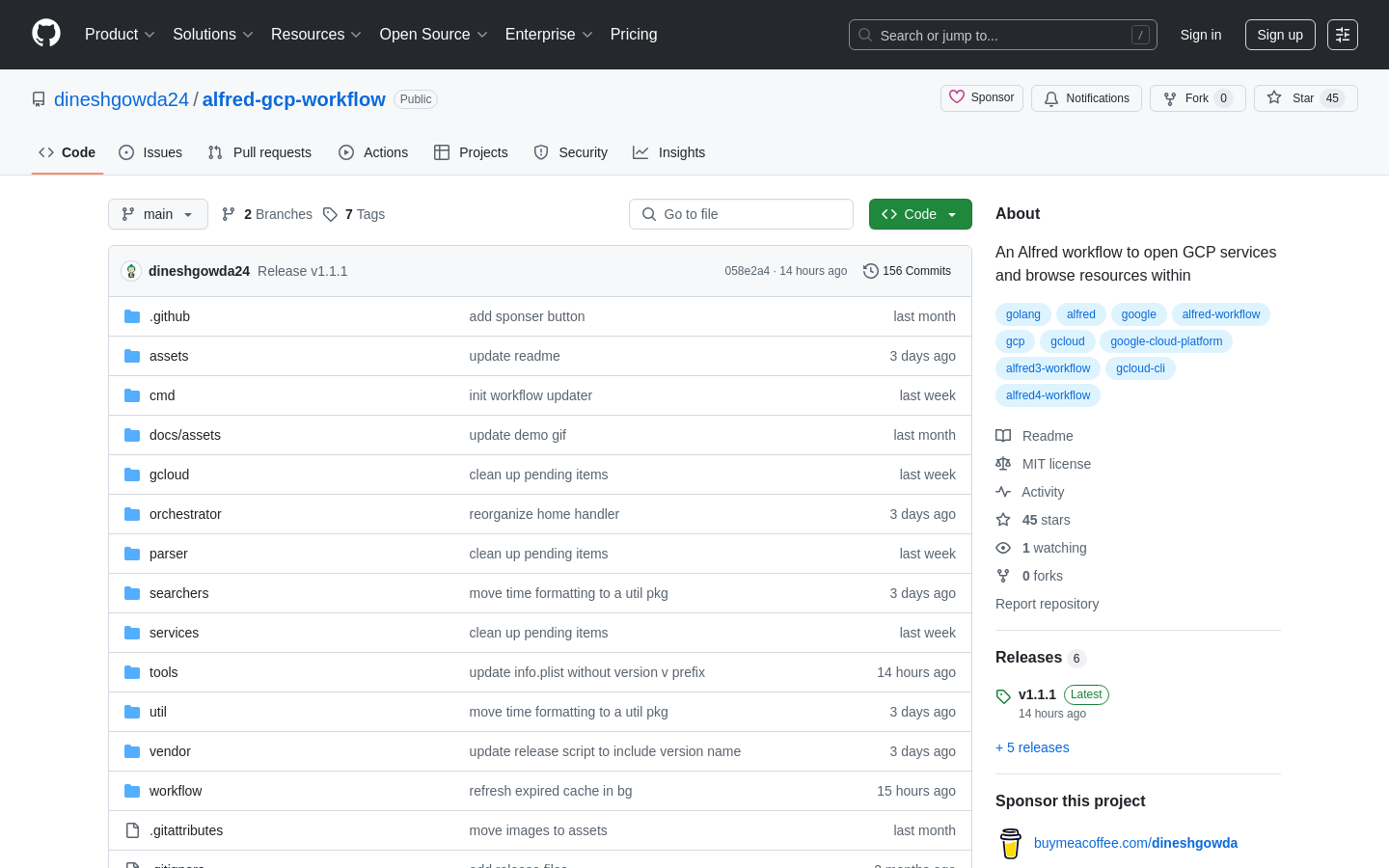This screenshot has height=868, width=1389.
Task: Open the Enterprise dropdown menu
Action: point(549,35)
